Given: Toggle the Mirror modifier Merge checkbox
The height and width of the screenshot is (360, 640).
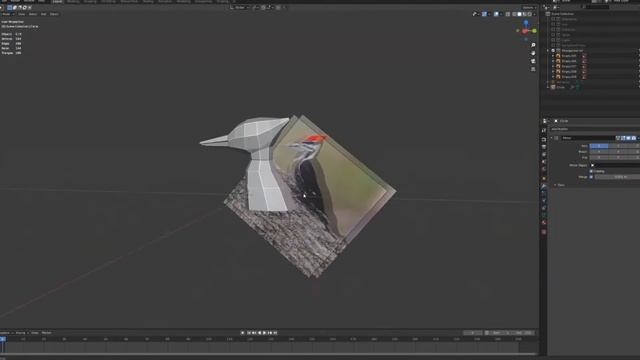Looking at the screenshot, I should click(591, 177).
